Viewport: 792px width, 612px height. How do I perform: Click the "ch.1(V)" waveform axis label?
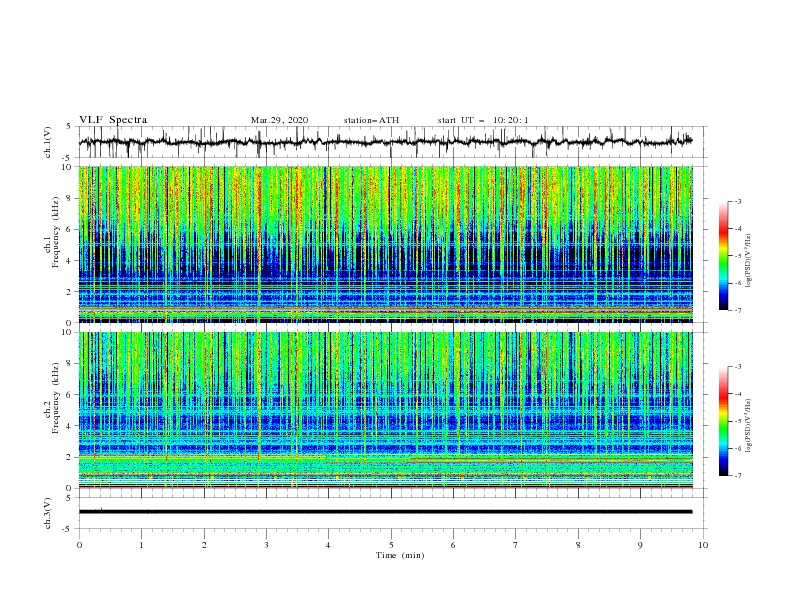[48, 142]
